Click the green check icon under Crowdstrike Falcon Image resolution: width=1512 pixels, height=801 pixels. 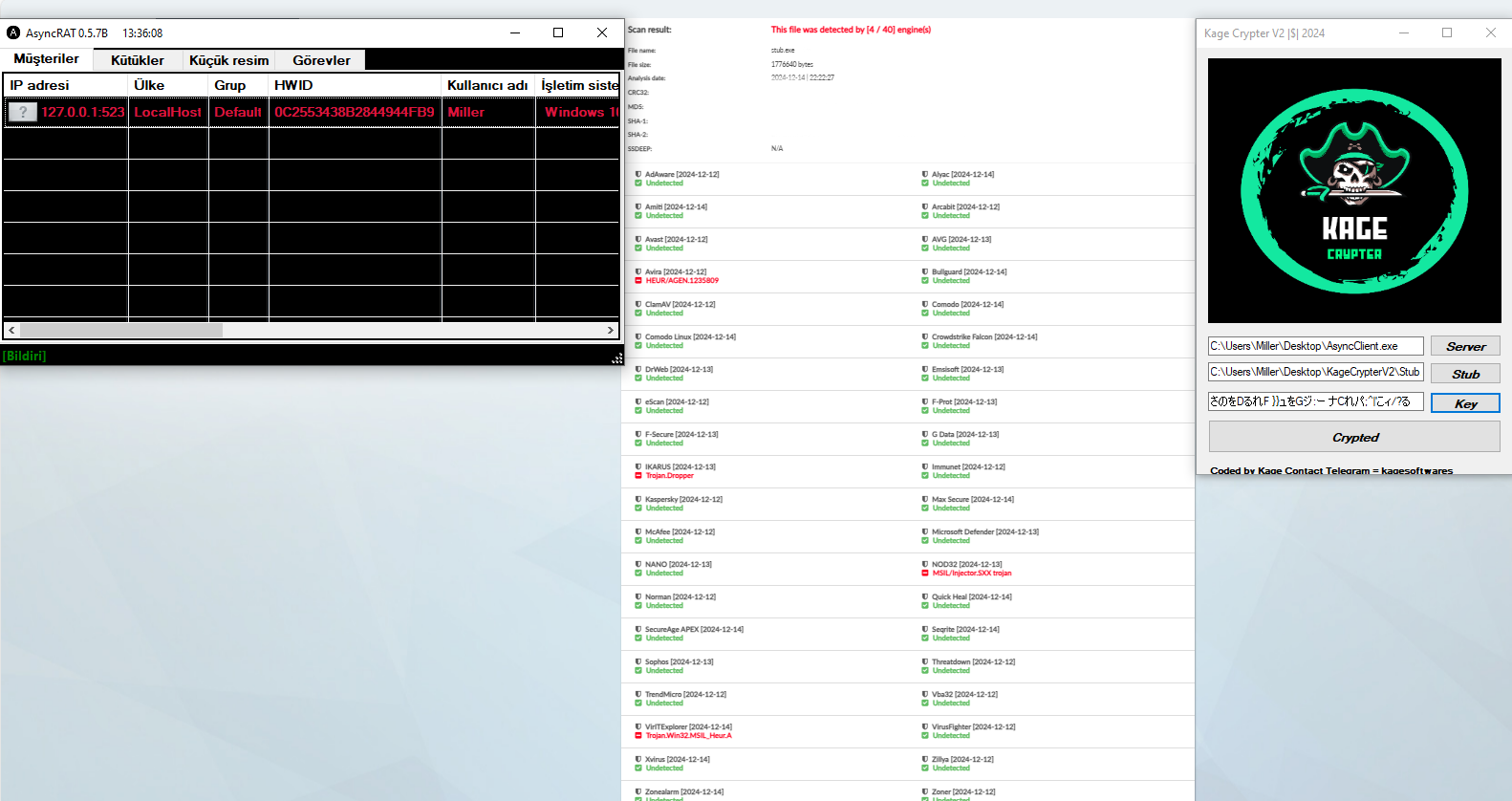coord(925,345)
